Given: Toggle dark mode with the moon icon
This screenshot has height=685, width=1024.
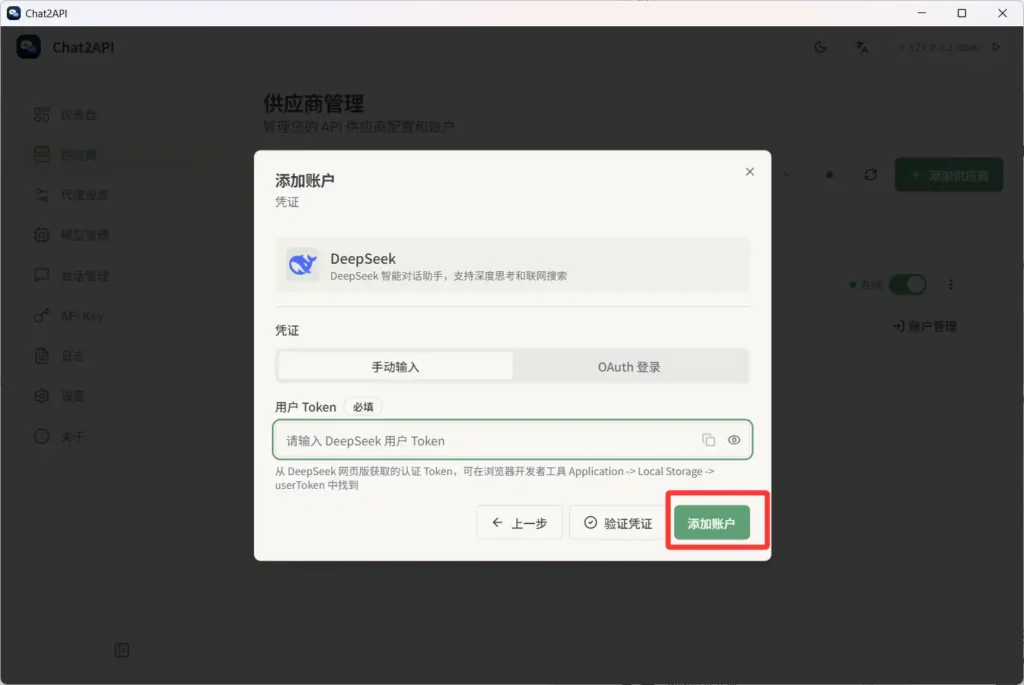Looking at the screenshot, I should 820,47.
